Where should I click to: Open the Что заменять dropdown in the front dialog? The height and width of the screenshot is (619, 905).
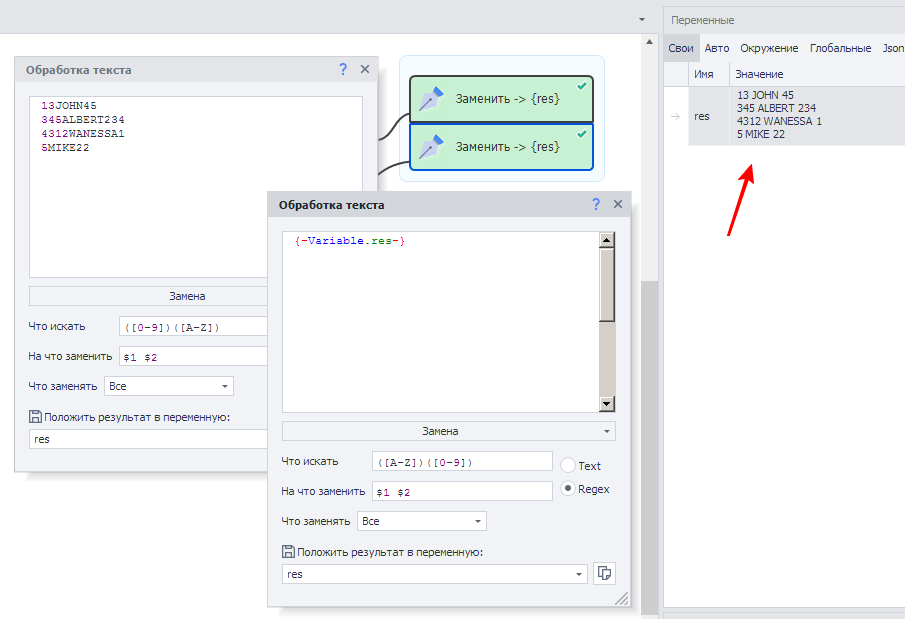coord(478,521)
